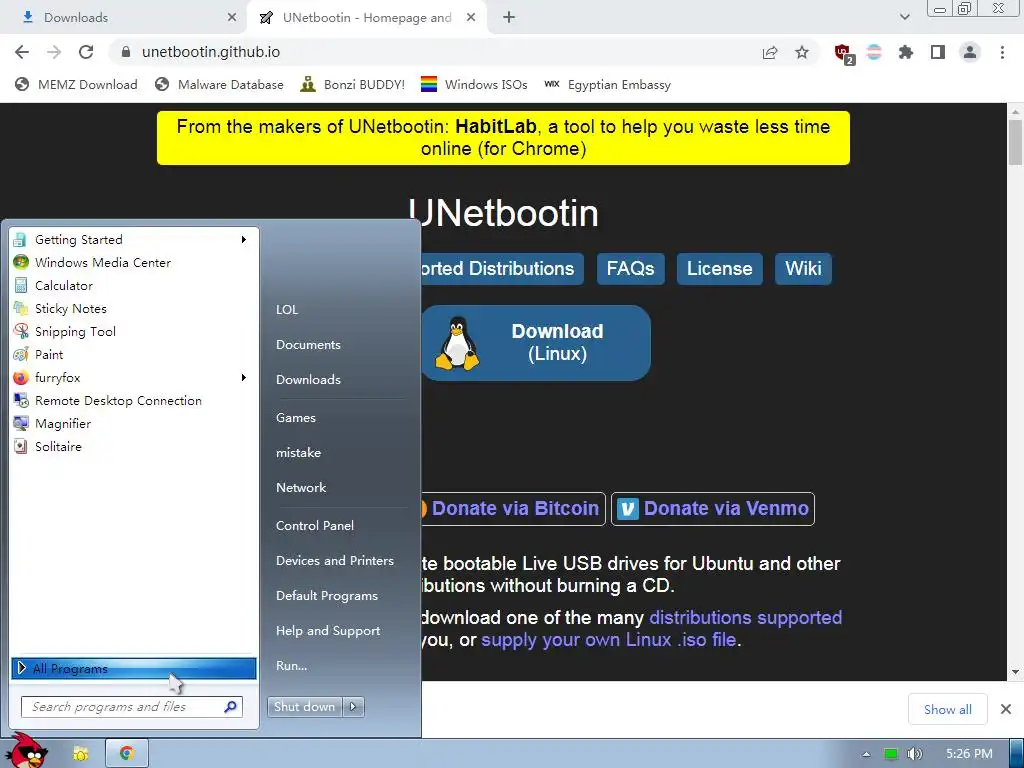Screen dimensions: 1024x768
Task: Reload the UNetbootin page
Action: (86, 52)
